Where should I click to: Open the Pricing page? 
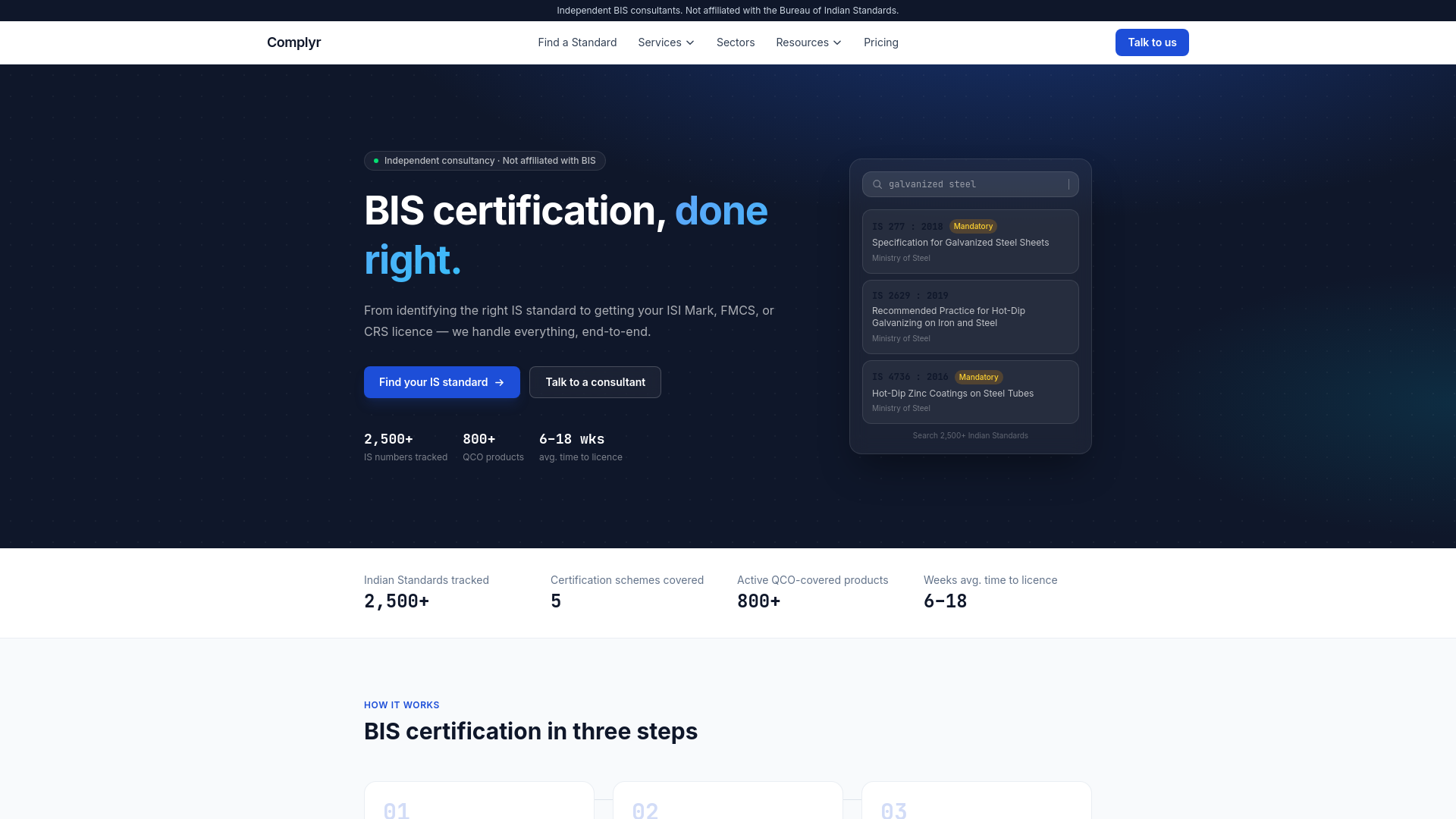pyautogui.click(x=881, y=42)
